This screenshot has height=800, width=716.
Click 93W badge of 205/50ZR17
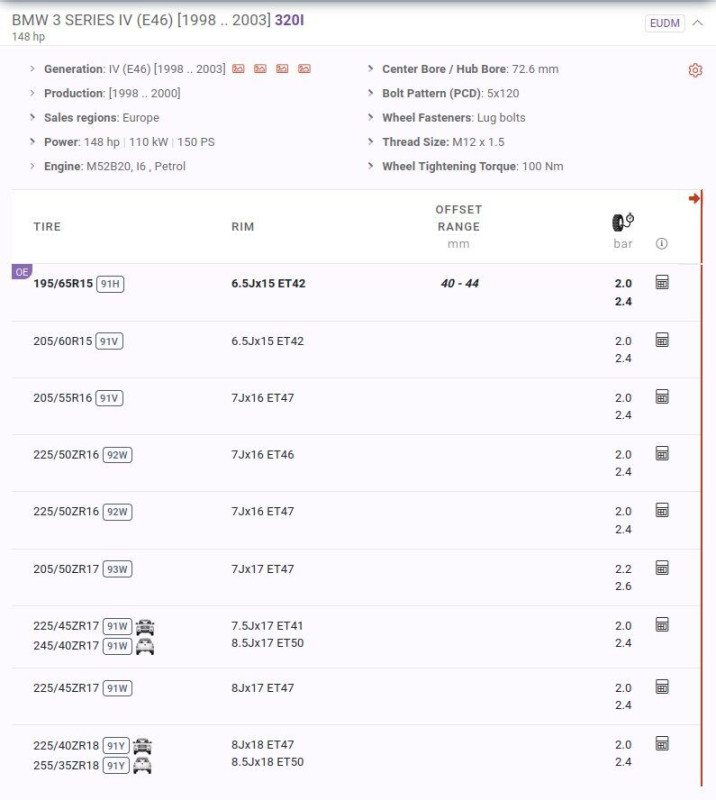(117, 569)
